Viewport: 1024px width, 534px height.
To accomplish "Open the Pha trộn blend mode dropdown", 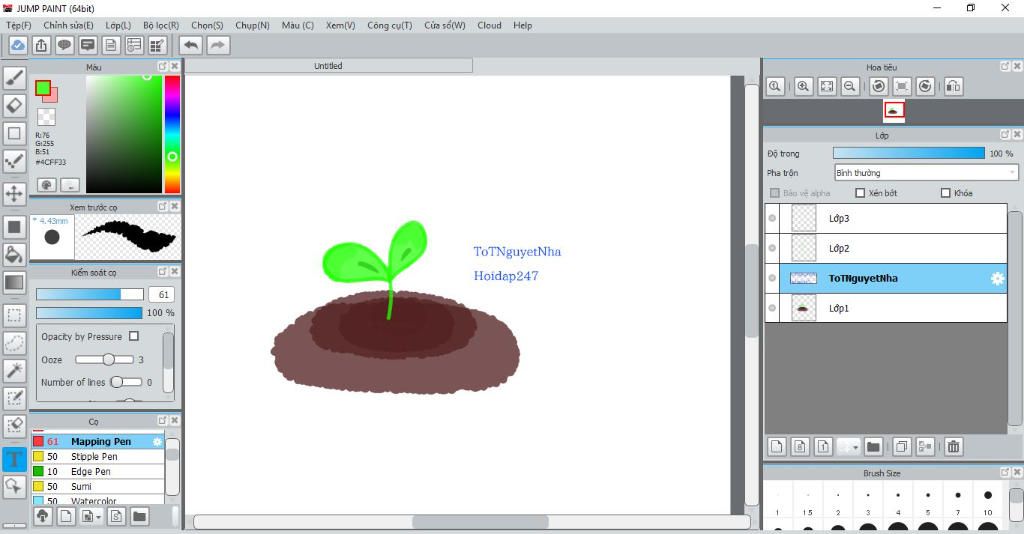I will 925,172.
